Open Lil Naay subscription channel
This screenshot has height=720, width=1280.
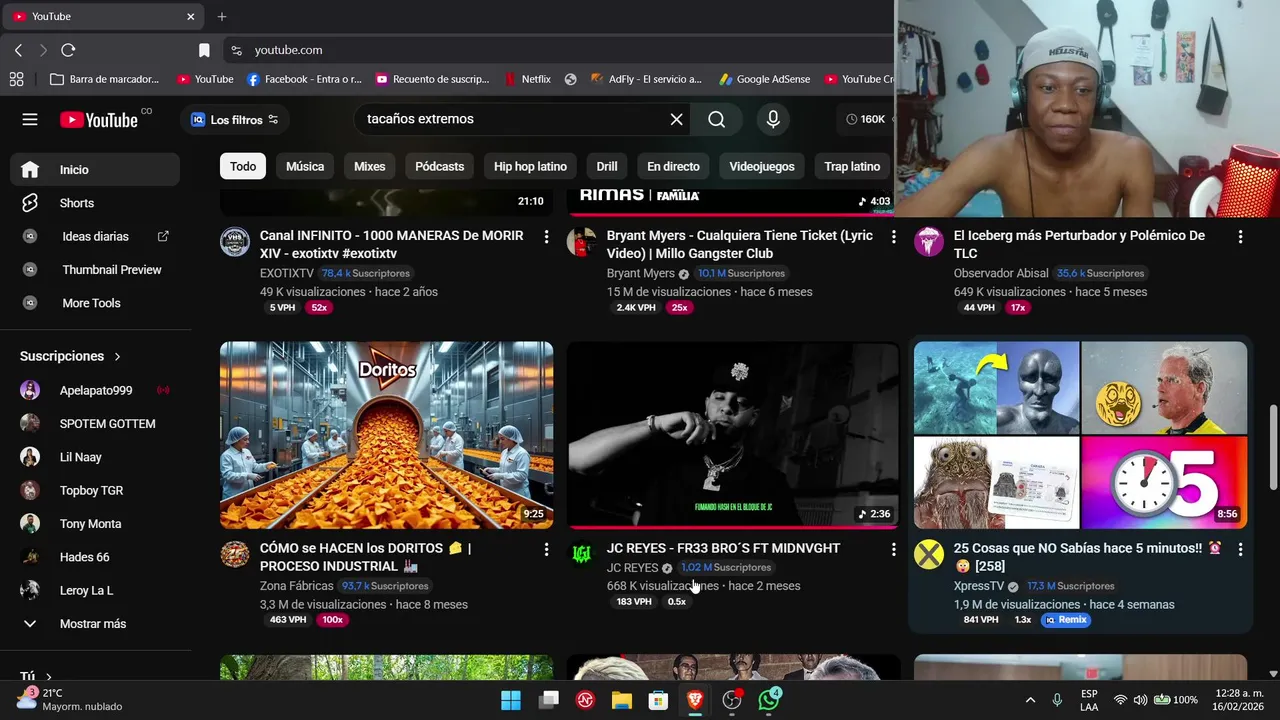(x=95, y=457)
